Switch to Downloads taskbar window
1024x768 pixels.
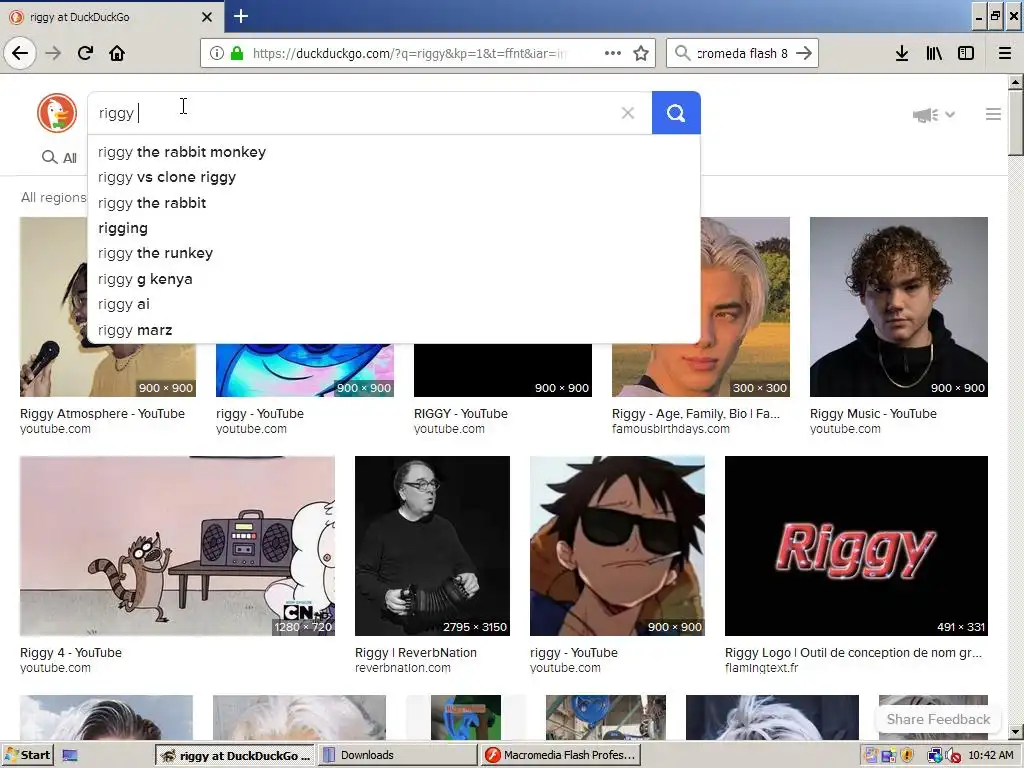[x=397, y=755]
